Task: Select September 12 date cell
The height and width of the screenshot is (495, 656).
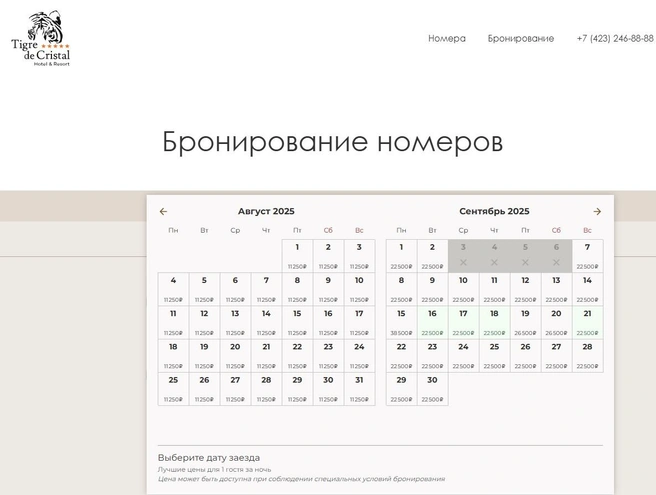Action: click(525, 289)
